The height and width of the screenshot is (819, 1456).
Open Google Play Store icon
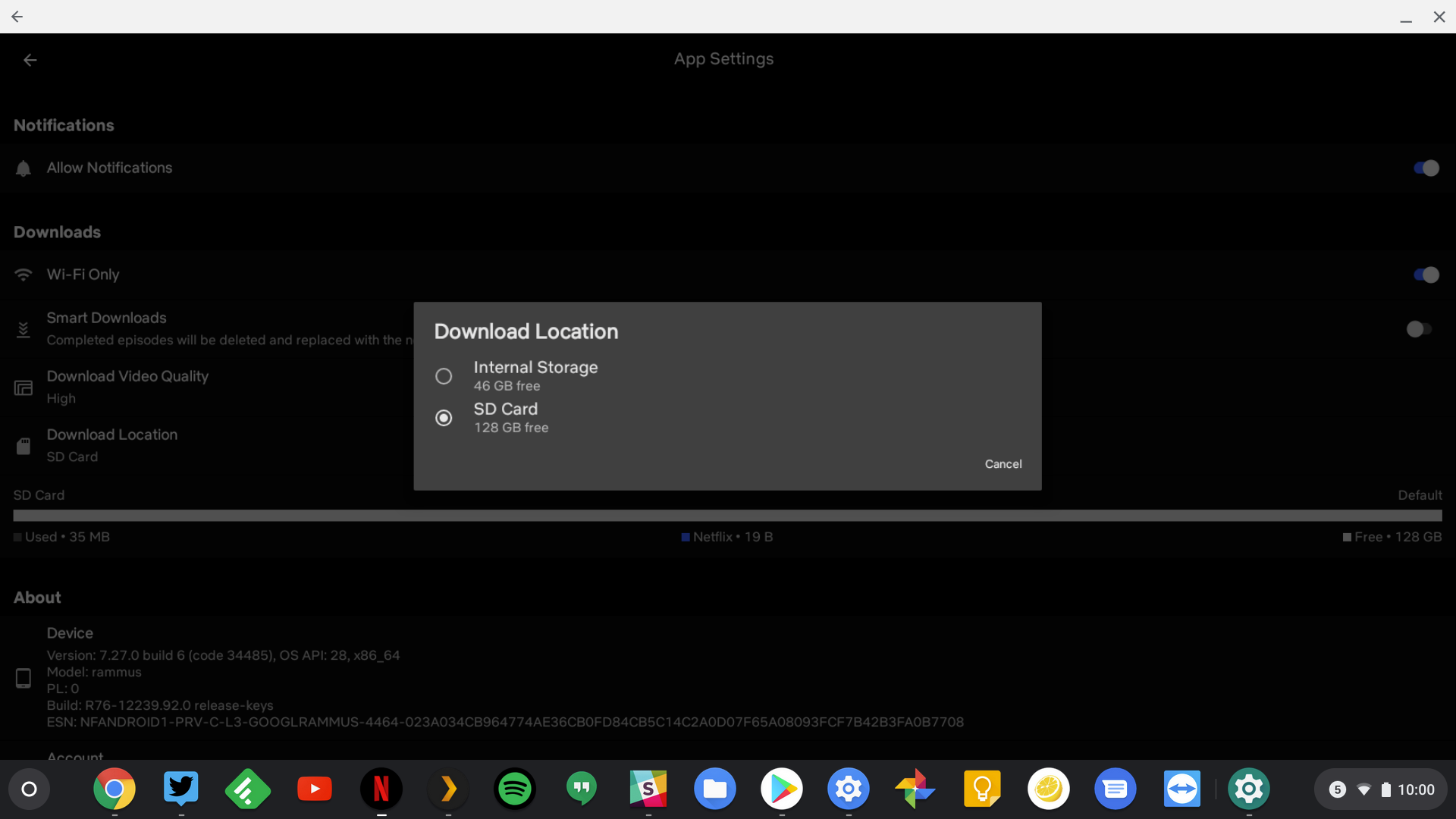pos(782,789)
